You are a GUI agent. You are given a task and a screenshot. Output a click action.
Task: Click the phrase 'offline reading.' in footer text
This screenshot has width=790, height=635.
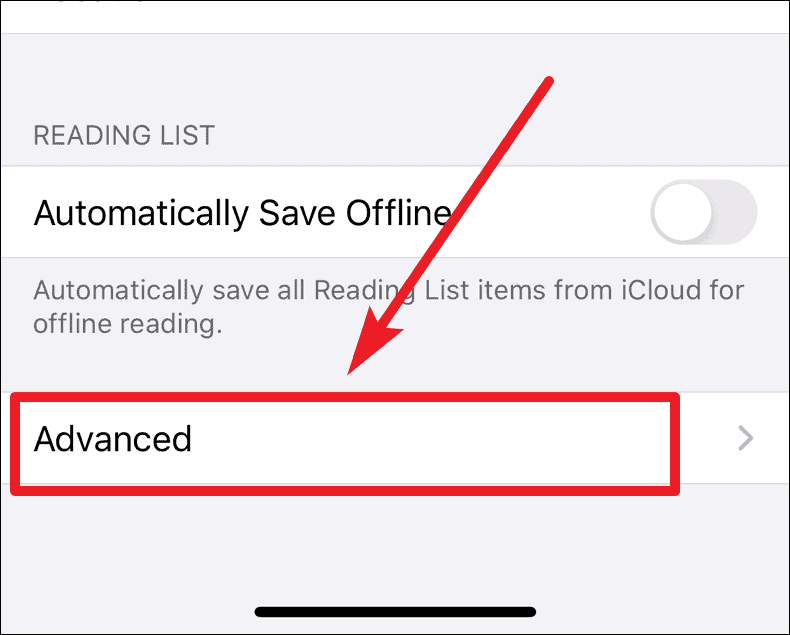(x=127, y=324)
